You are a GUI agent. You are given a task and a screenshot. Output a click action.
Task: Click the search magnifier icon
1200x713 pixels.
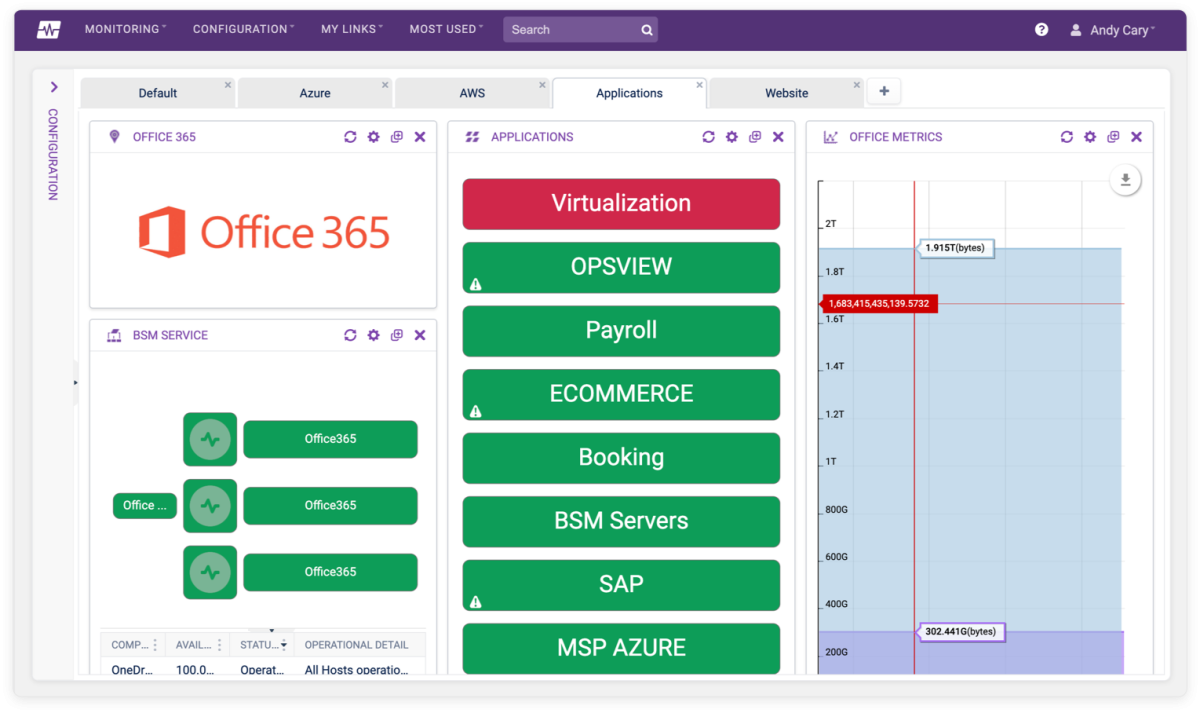tap(647, 29)
